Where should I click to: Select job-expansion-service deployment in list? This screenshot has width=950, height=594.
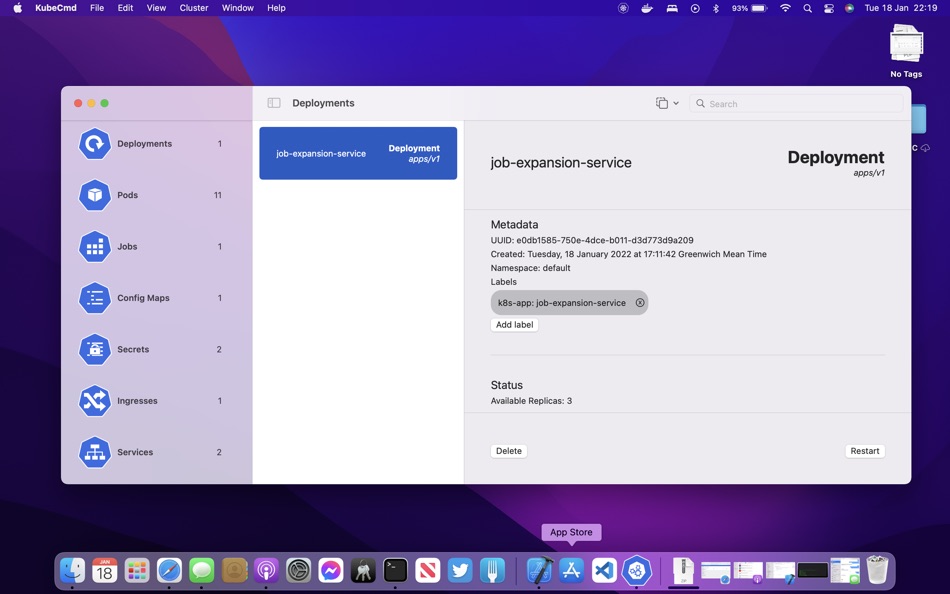click(x=358, y=153)
